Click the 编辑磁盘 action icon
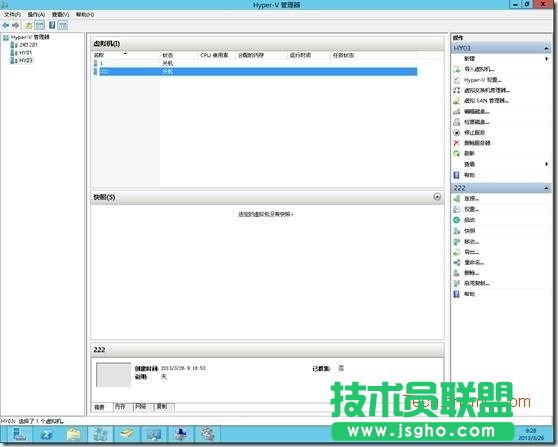The height and width of the screenshot is (447, 558). pyautogui.click(x=457, y=111)
